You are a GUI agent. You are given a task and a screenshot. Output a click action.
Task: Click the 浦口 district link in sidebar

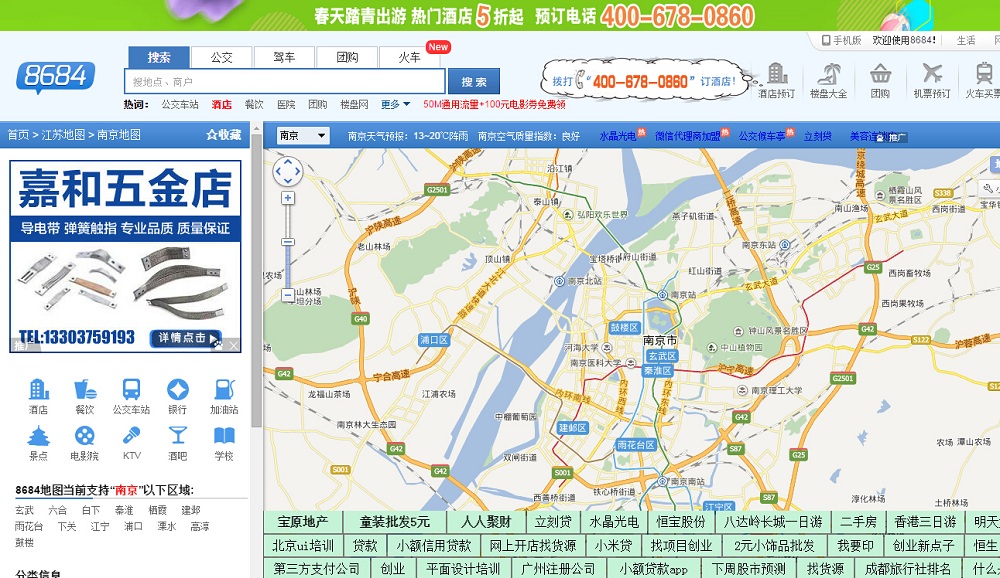[x=133, y=526]
